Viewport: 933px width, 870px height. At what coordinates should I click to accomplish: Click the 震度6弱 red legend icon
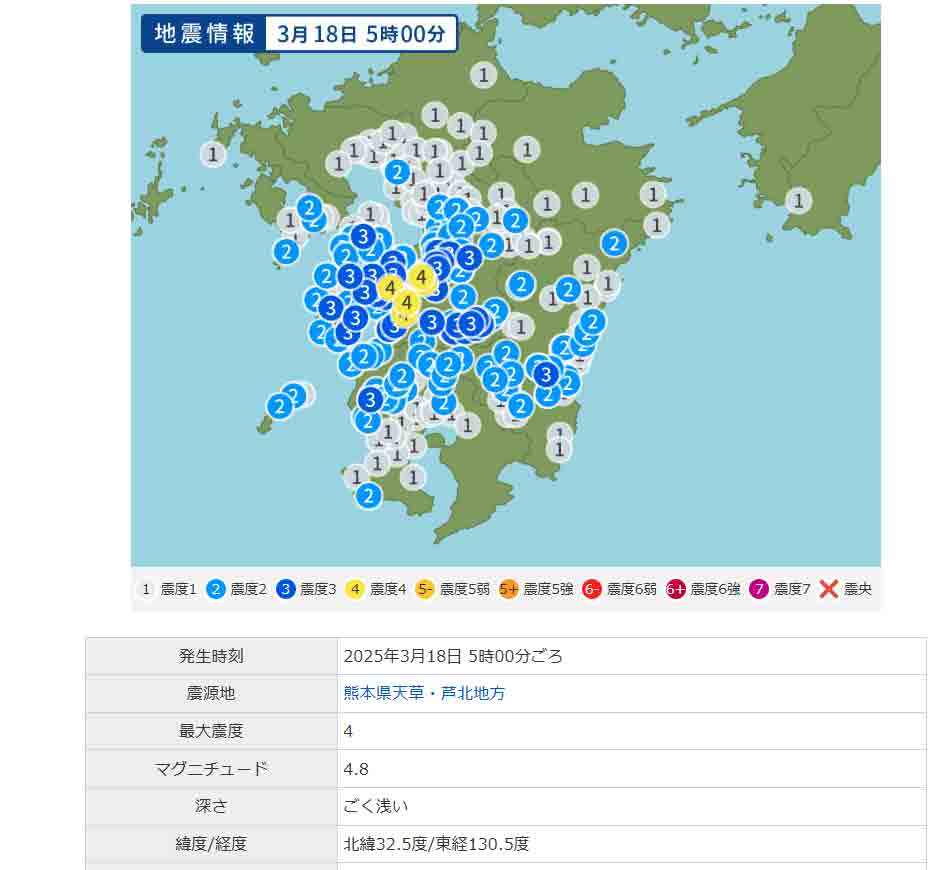coord(592,589)
